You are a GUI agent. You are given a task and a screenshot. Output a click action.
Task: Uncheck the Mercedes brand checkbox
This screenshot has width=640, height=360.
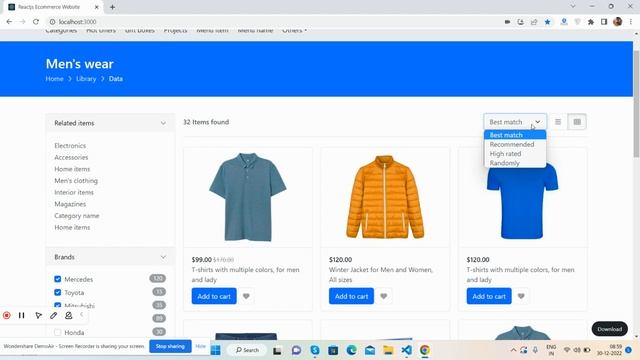click(58, 279)
